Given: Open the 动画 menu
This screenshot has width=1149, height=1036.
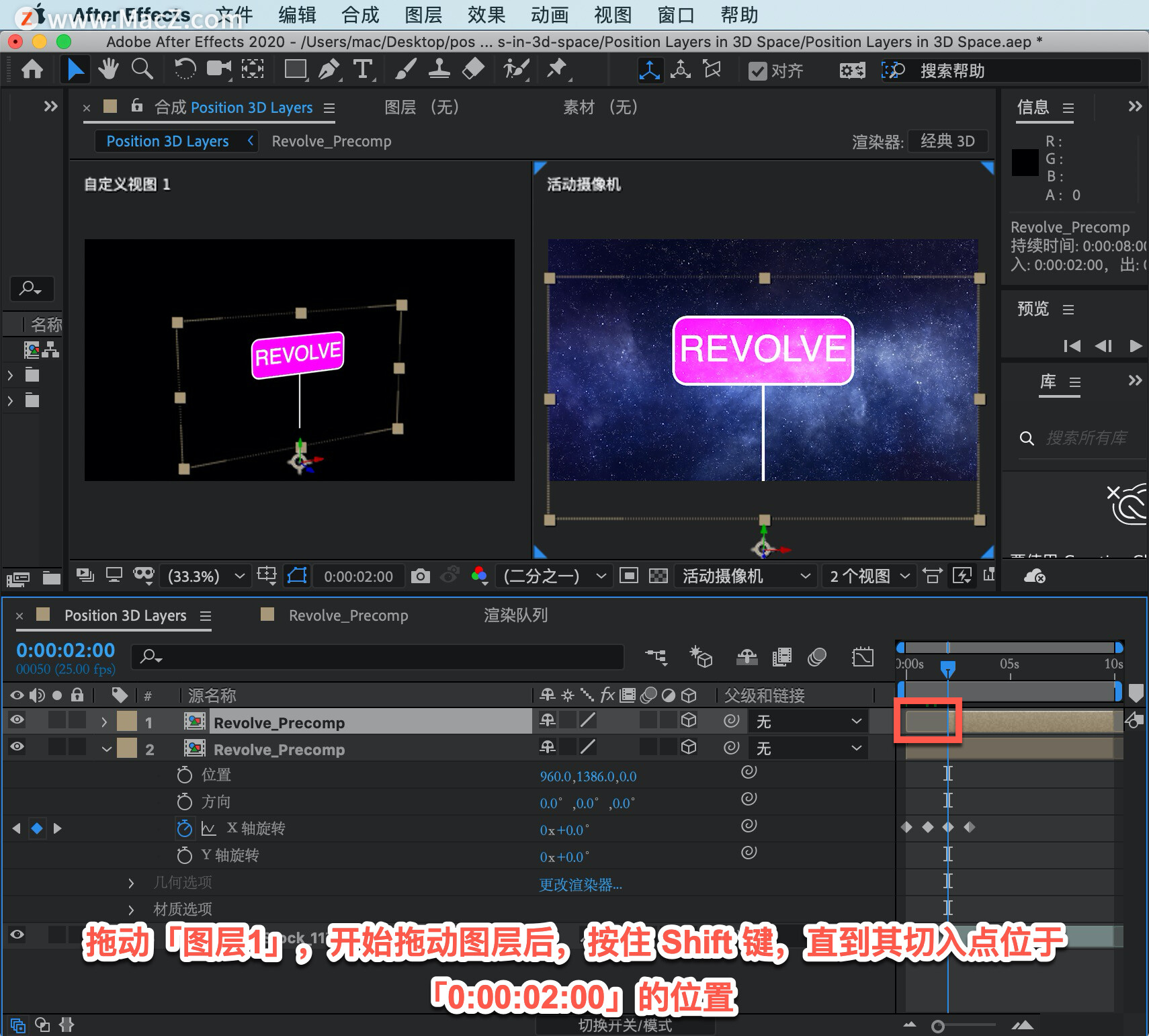Looking at the screenshot, I should coord(550,15).
